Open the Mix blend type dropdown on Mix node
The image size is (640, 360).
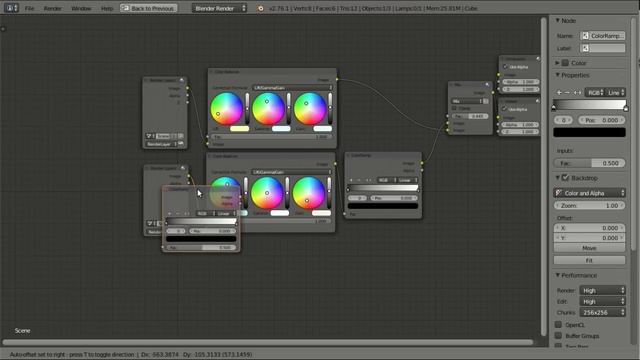pos(467,101)
